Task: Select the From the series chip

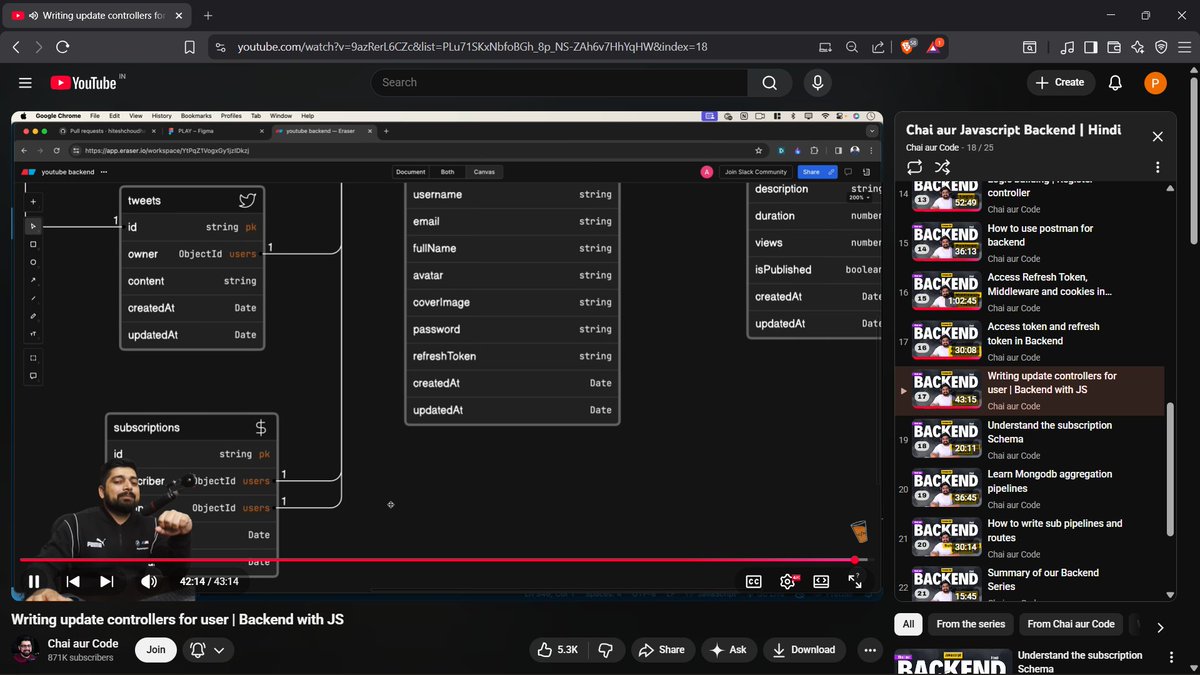Action: coord(971,624)
